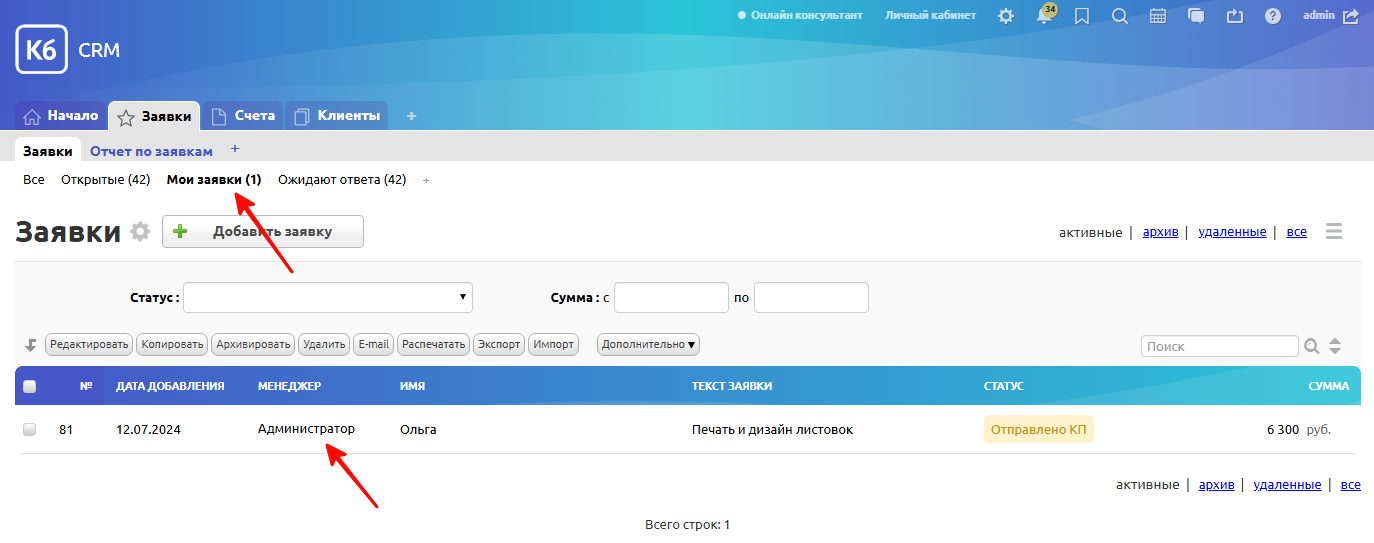Click the Отправлено КП status badge
The image size is (1374, 543).
click(1038, 429)
